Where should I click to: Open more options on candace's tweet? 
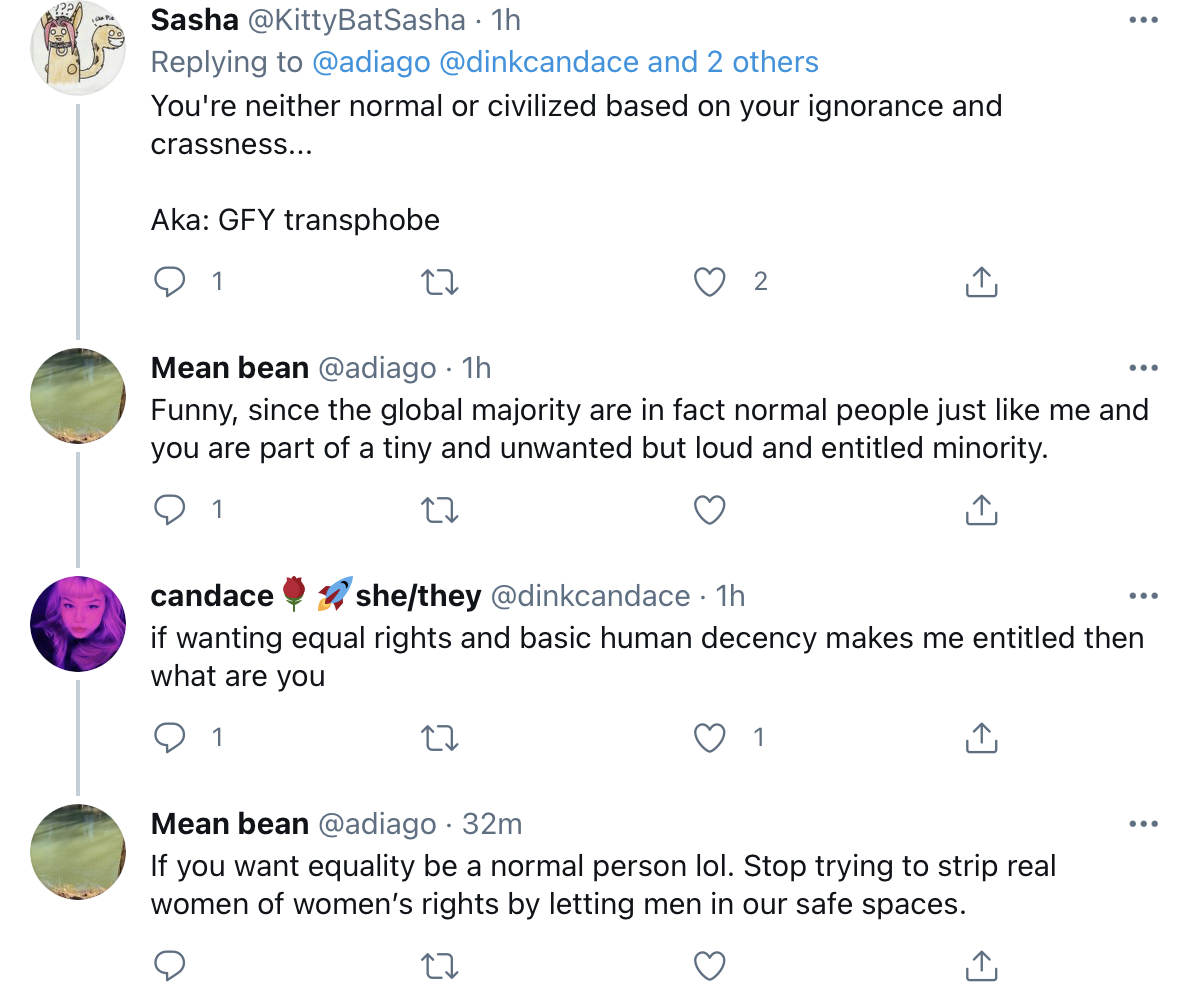click(x=1143, y=596)
